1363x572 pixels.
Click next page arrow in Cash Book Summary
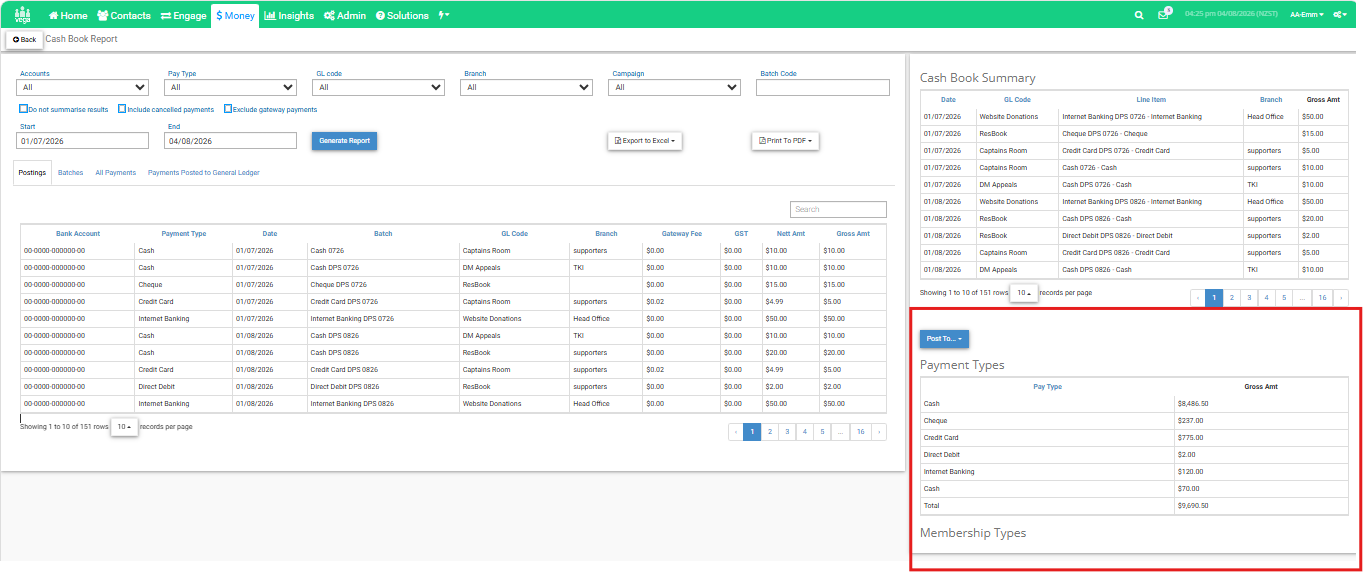tap(1341, 297)
